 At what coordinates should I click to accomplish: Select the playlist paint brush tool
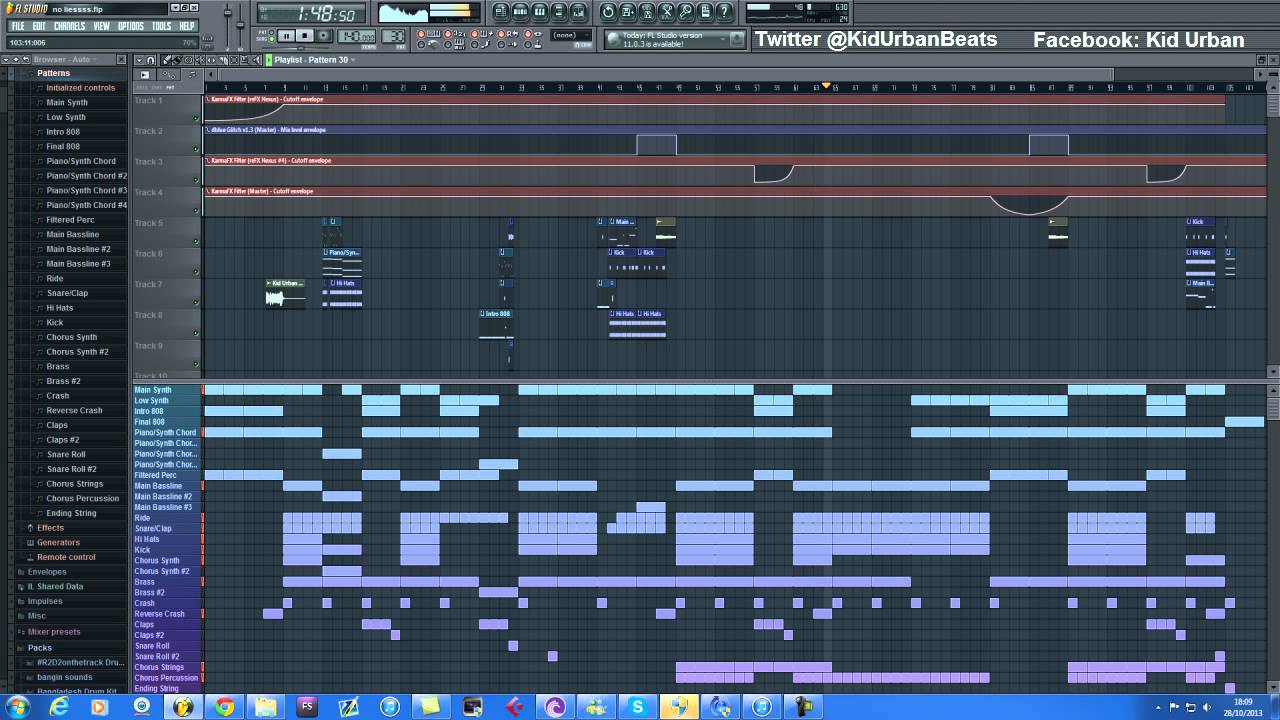(x=177, y=60)
